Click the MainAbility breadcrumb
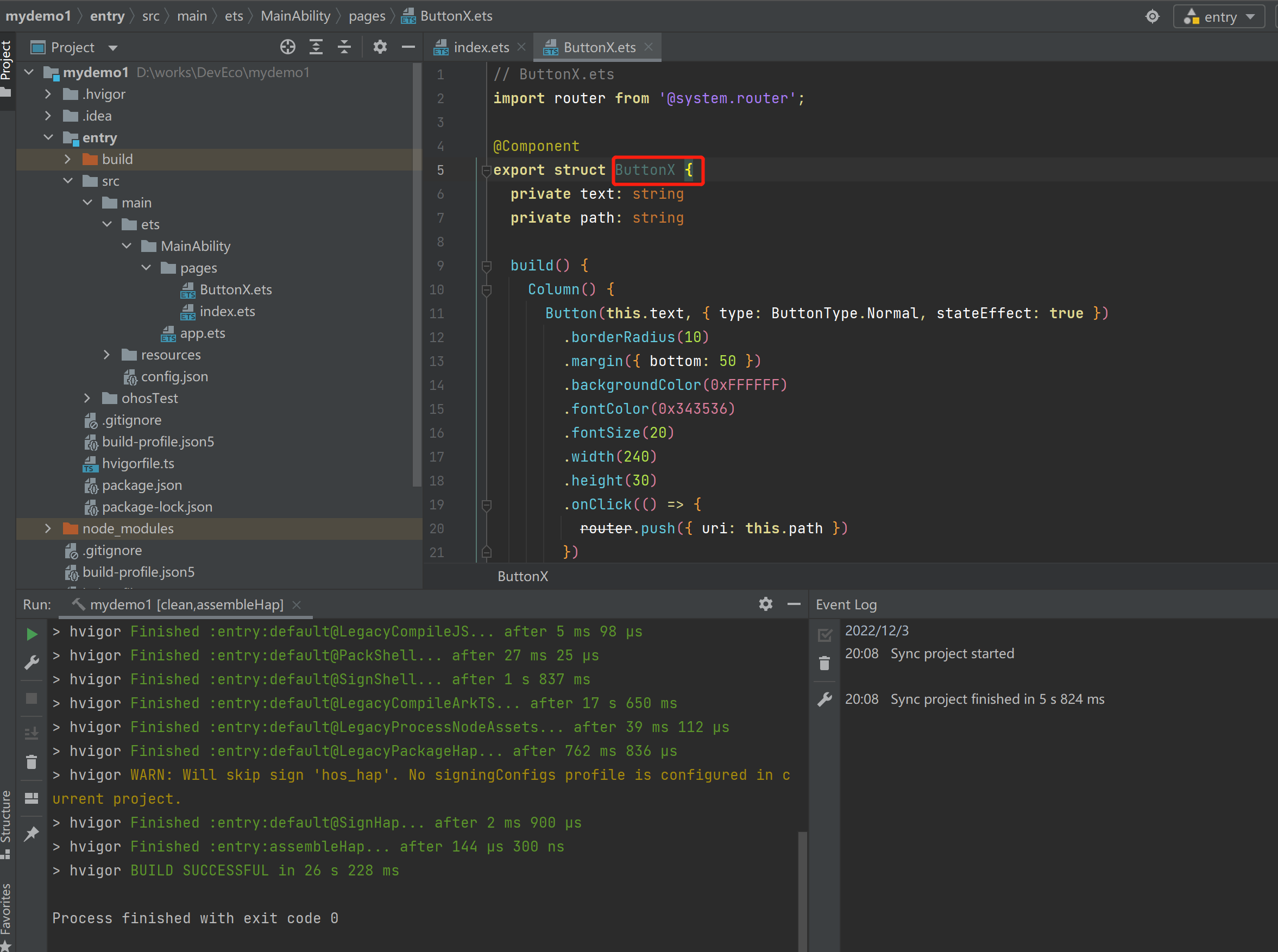Screen dimensions: 1278x952 tap(295, 16)
